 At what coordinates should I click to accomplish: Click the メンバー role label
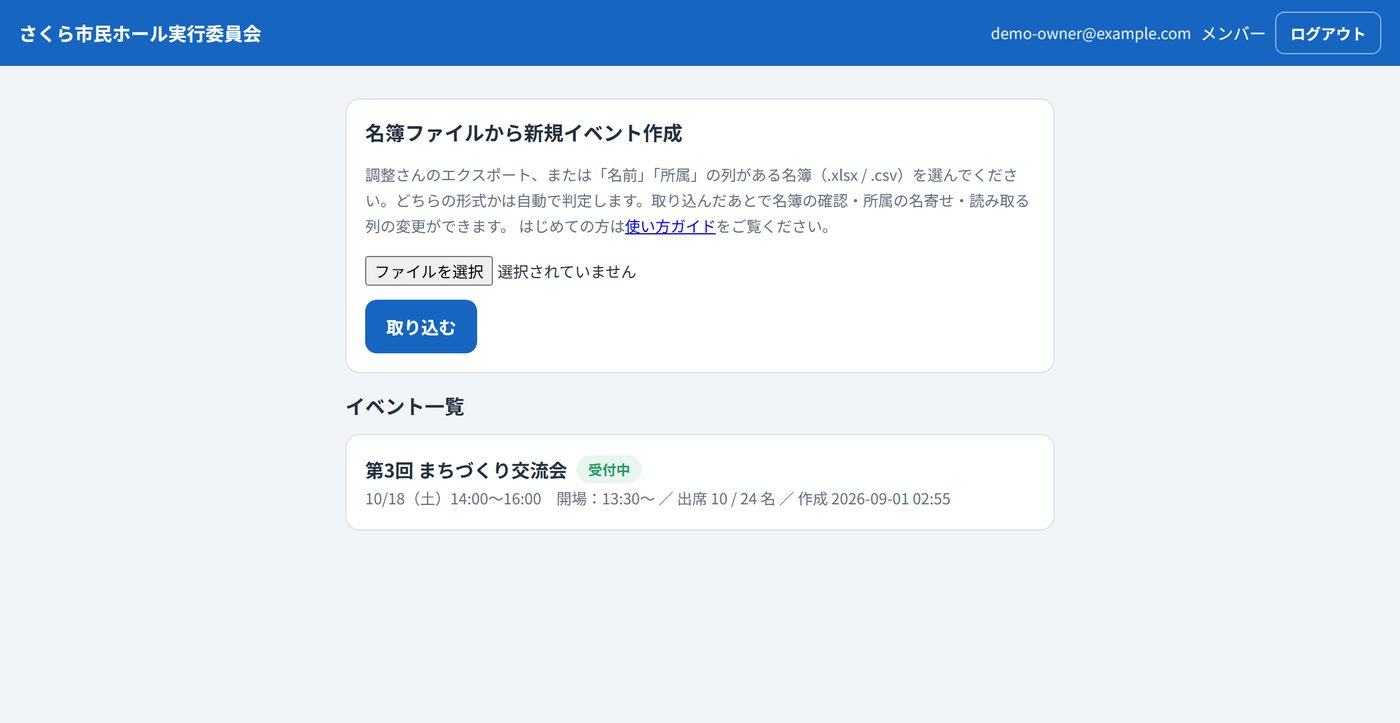(1233, 33)
